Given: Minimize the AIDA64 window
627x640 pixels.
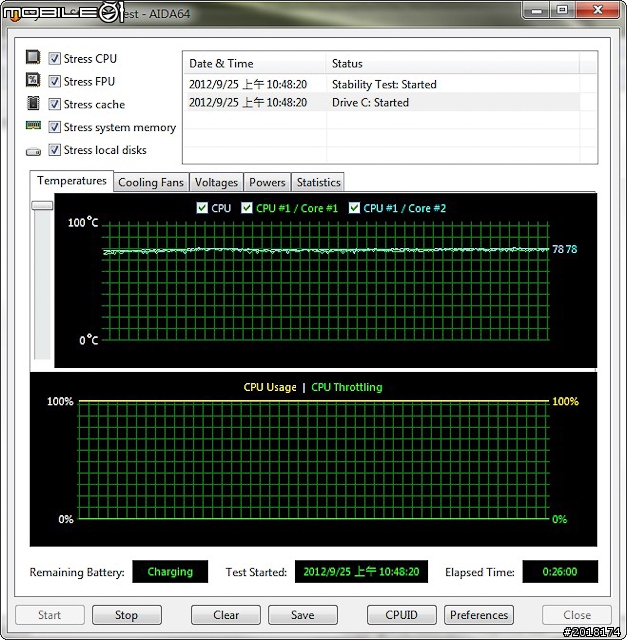Looking at the screenshot, I should [536, 10].
